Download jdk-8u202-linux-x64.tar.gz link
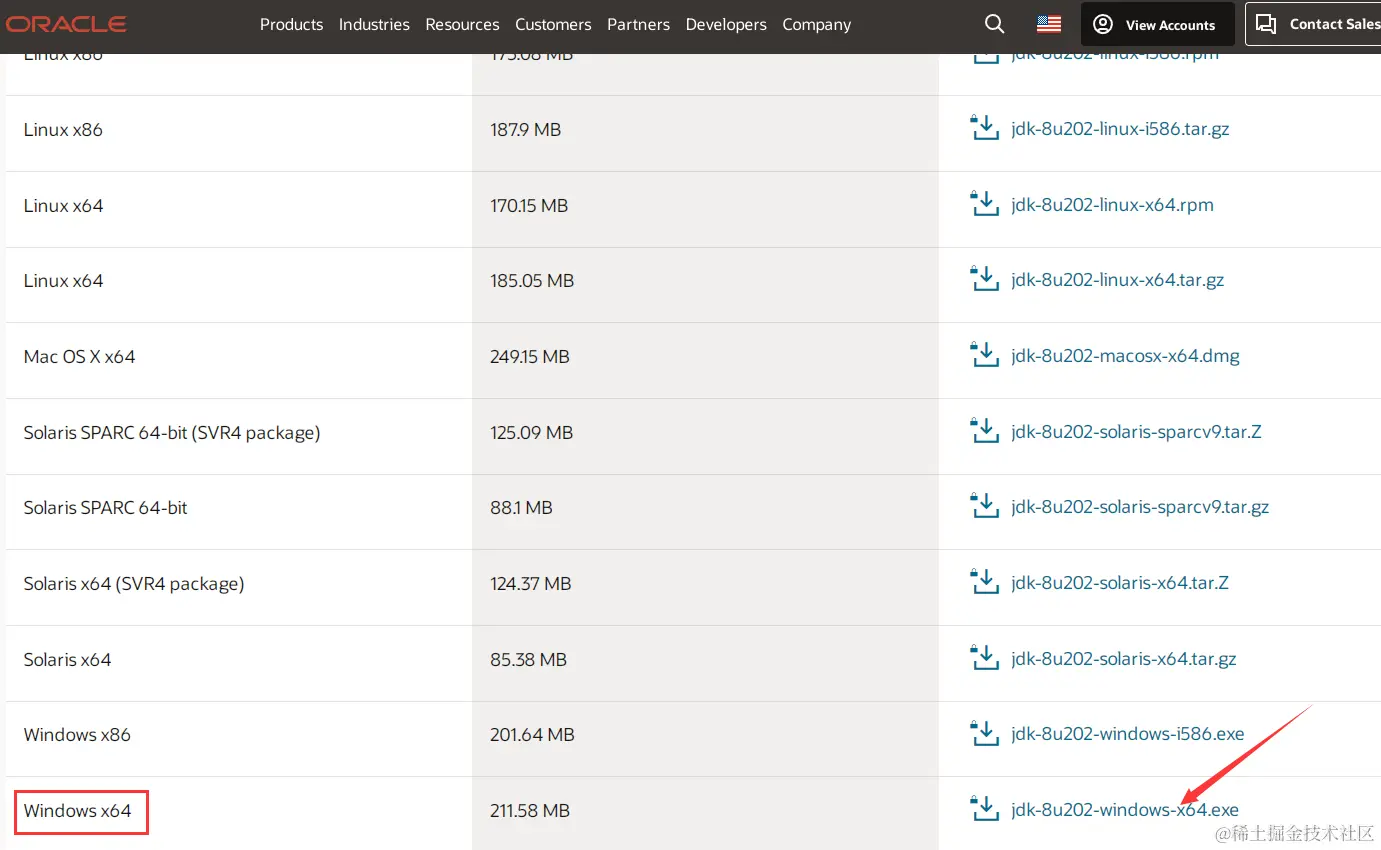The image size is (1381, 850). 1118,280
